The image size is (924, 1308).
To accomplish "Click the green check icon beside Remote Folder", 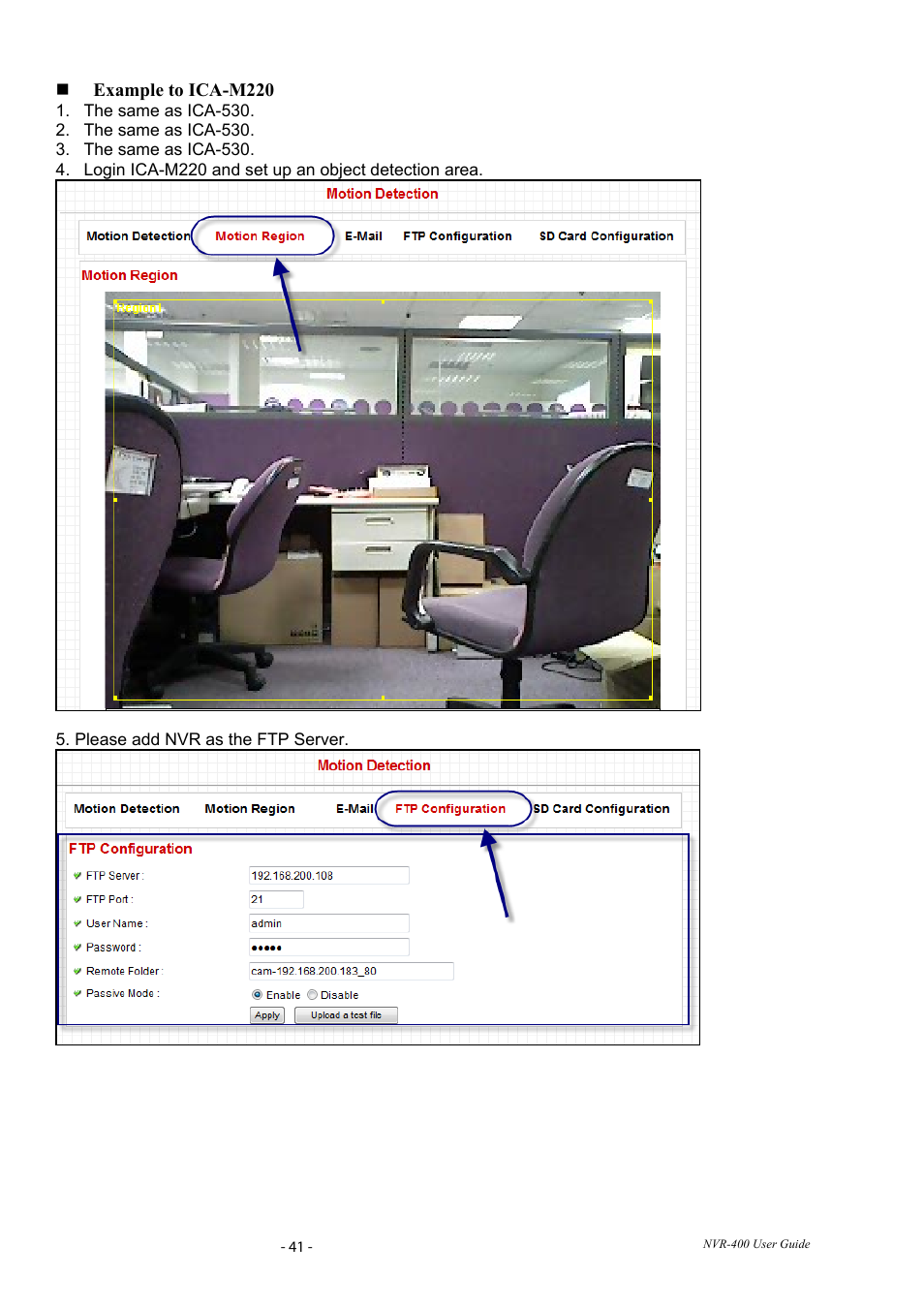I will click(x=77, y=971).
